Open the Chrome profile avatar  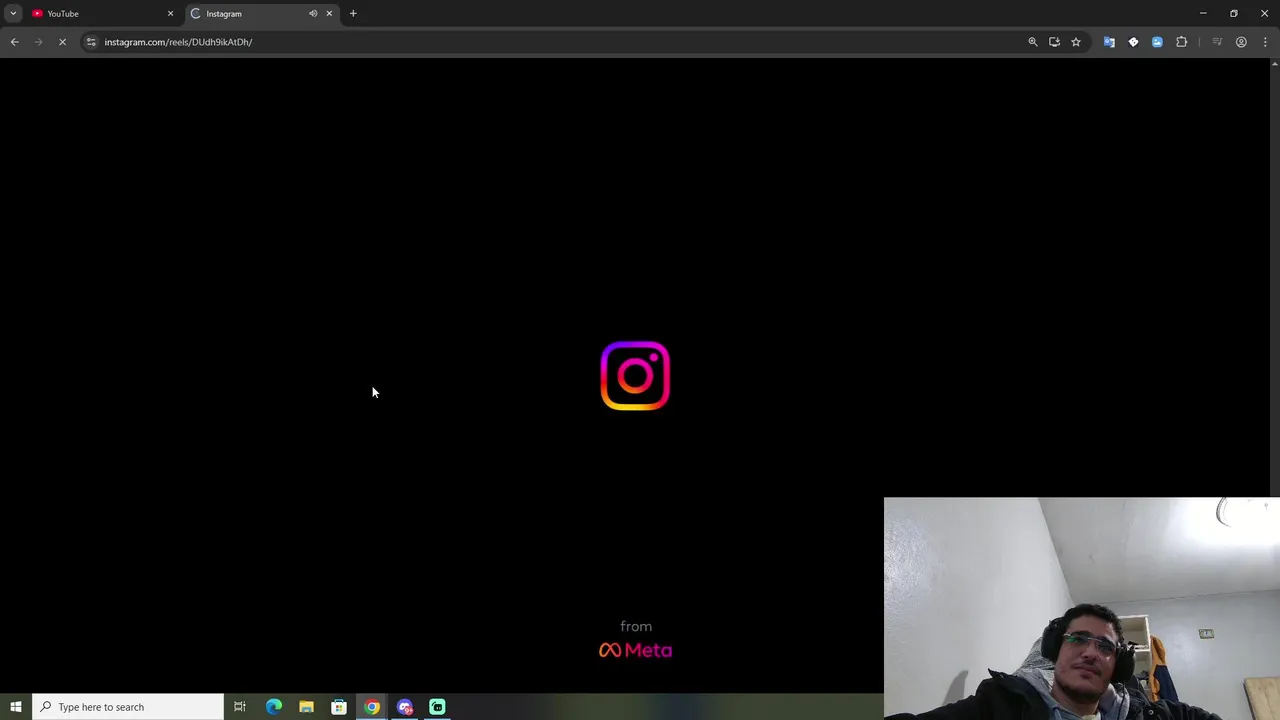pos(1241,42)
